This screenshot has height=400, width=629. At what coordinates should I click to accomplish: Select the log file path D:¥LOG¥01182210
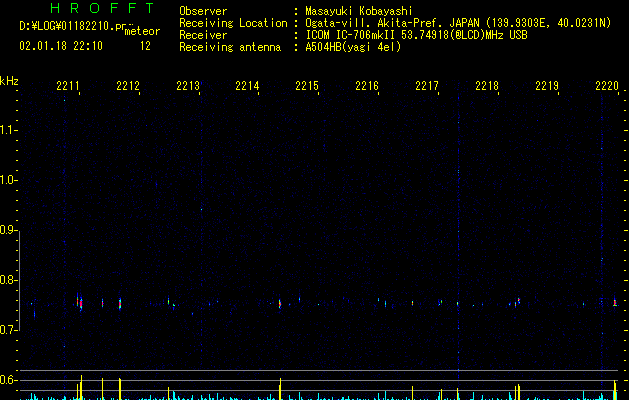(x=67, y=26)
